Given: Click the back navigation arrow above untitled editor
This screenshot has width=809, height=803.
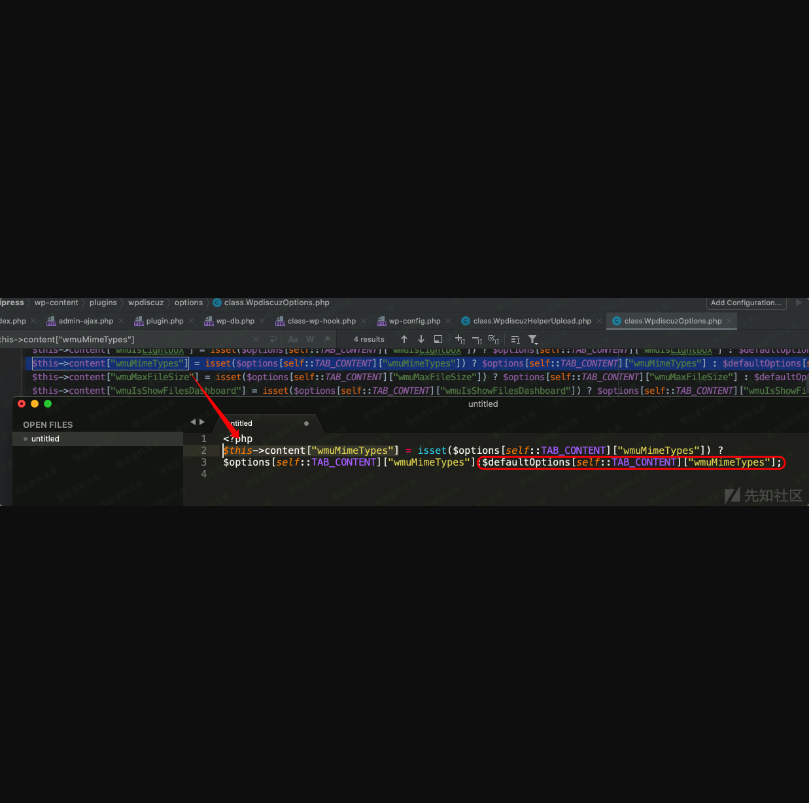Looking at the screenshot, I should point(194,422).
